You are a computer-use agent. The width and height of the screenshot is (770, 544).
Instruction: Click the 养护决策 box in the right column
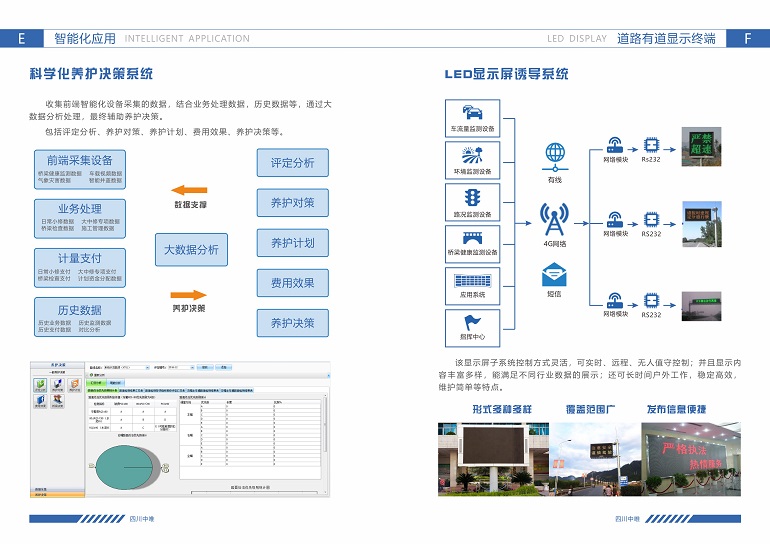tap(293, 323)
